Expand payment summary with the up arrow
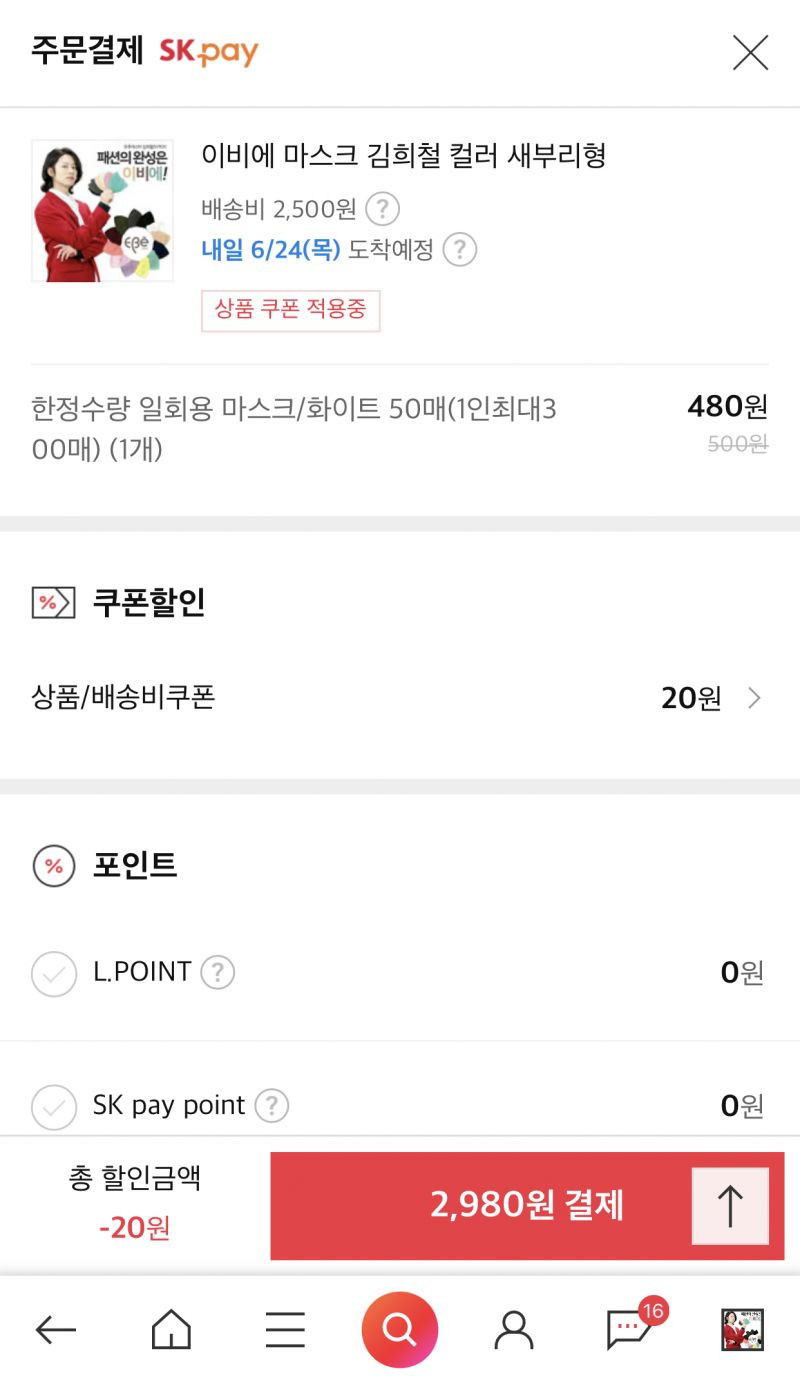The width and height of the screenshot is (800, 1384). click(x=730, y=1206)
